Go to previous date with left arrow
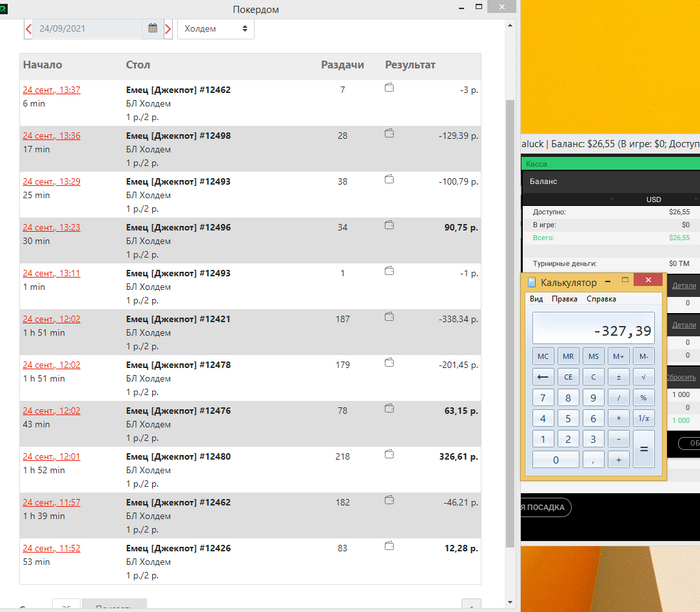This screenshot has height=612, width=700. click(29, 29)
